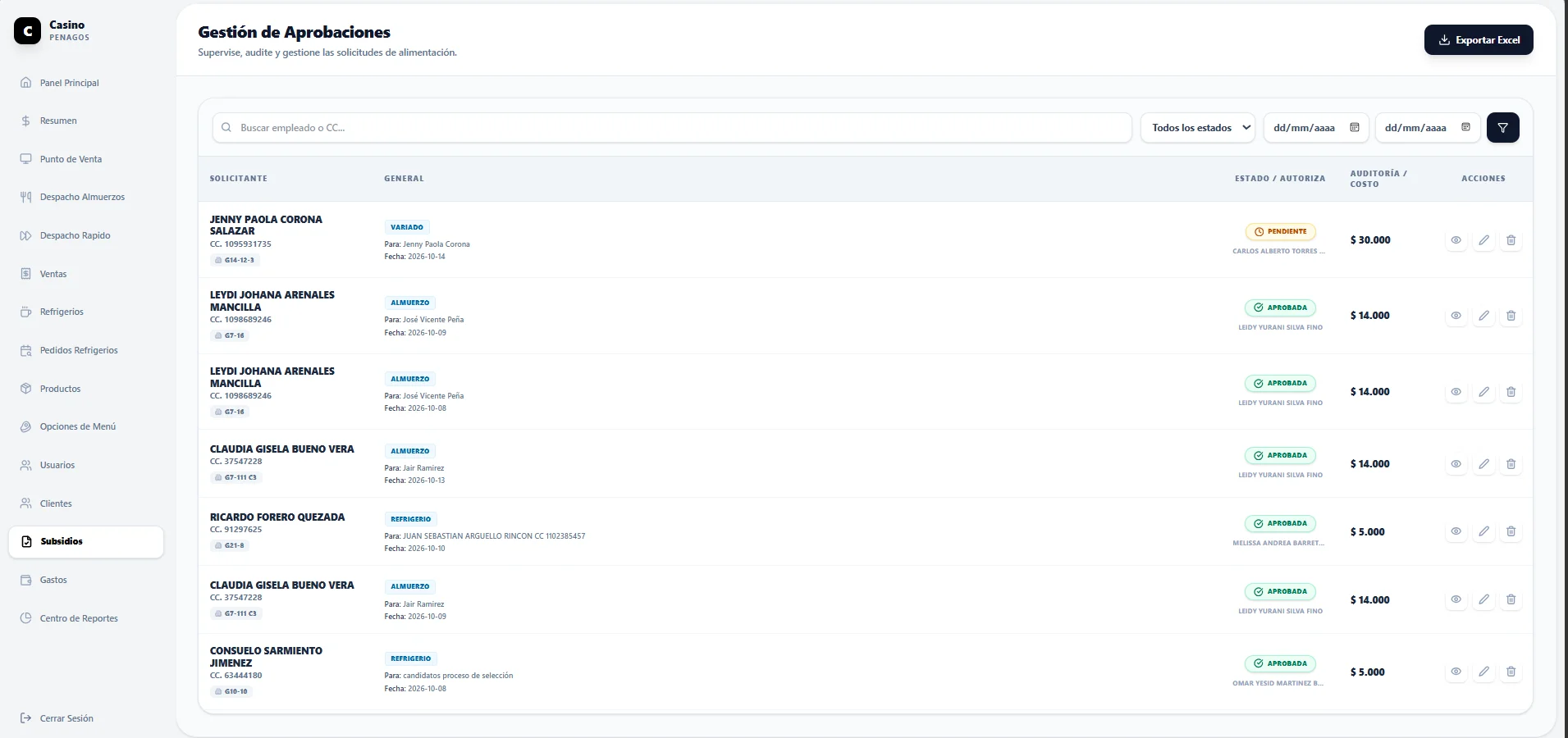Delete the Ricardo Forero Quezada request

point(1511,531)
